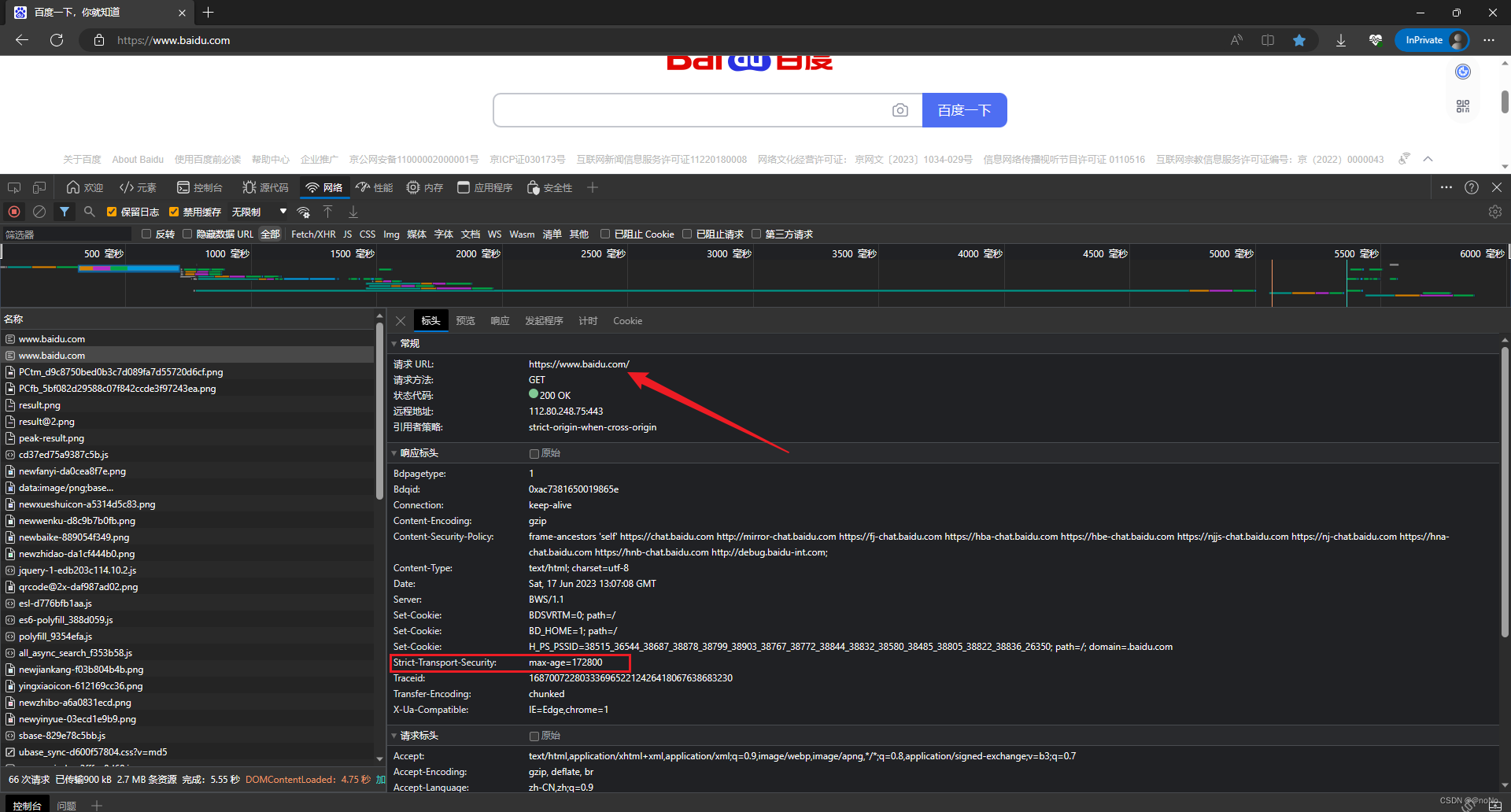Viewport: 1511px width, 812px height.
Task: Close the request details panel
Action: pyautogui.click(x=401, y=321)
